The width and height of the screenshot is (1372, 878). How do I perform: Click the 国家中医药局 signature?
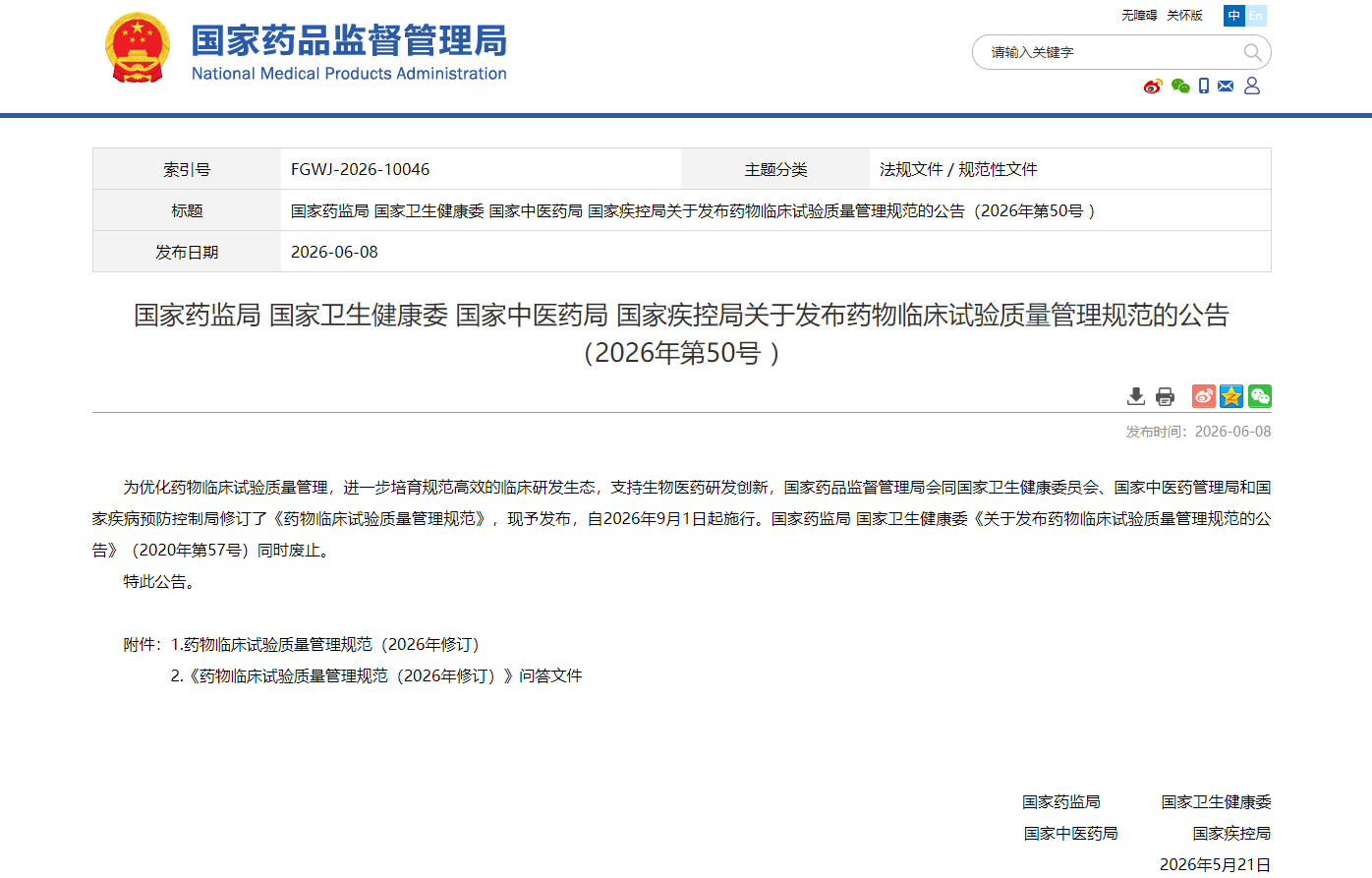tap(1071, 834)
